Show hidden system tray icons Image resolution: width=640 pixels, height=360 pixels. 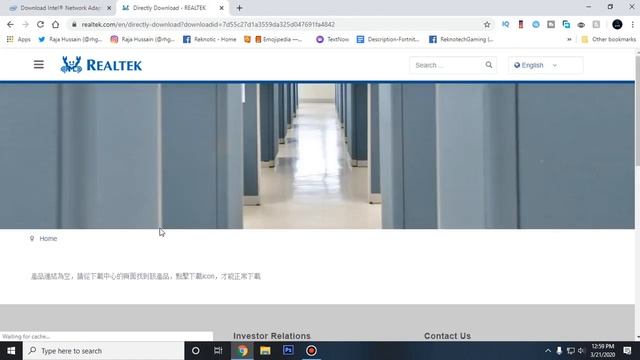point(548,351)
